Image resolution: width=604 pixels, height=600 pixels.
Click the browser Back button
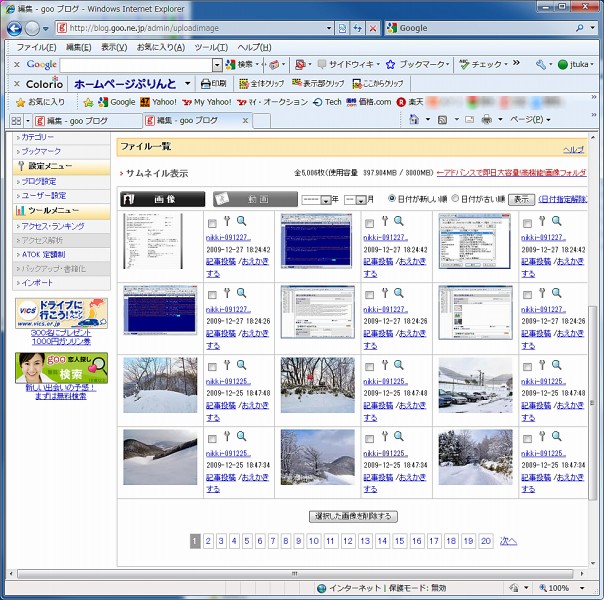click(x=14, y=28)
